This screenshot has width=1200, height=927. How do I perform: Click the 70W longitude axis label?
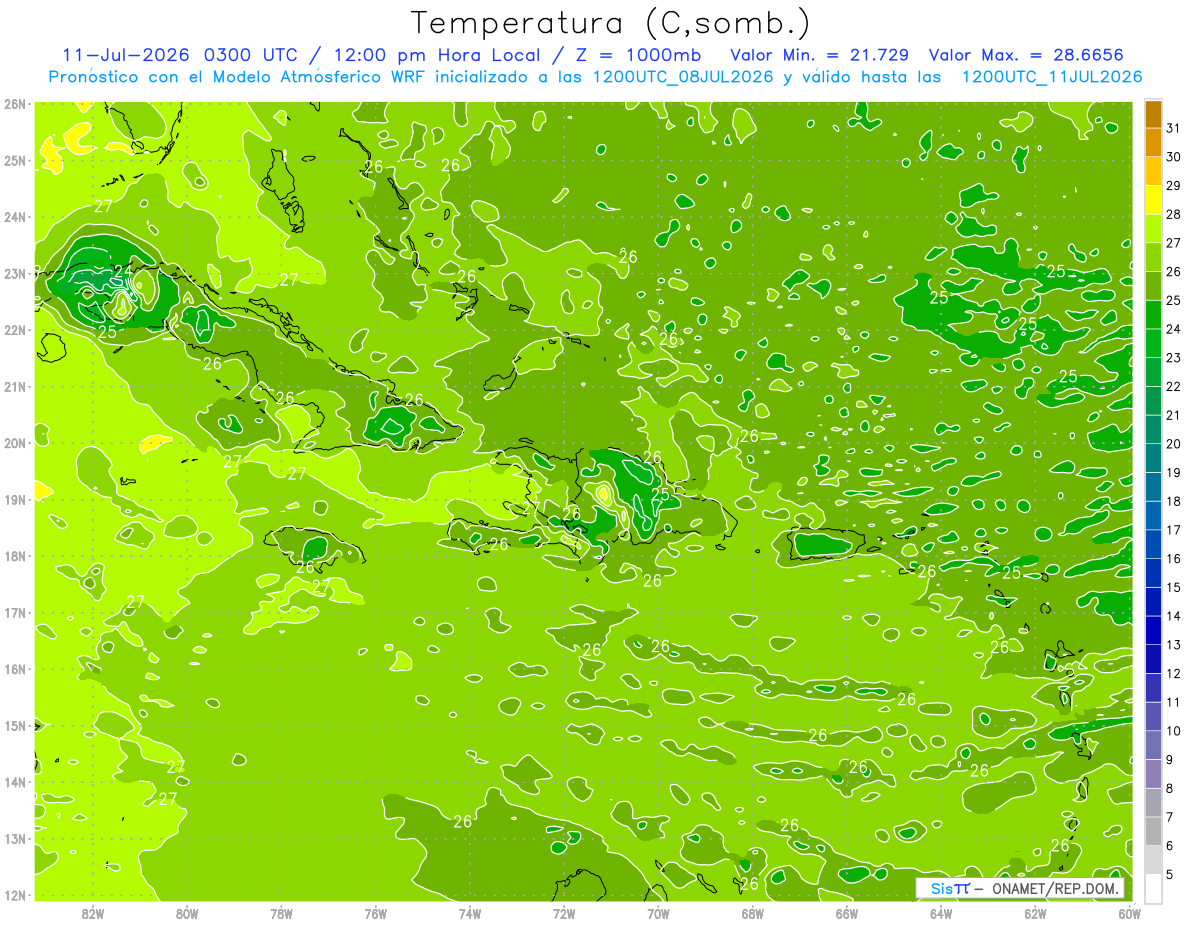click(658, 913)
